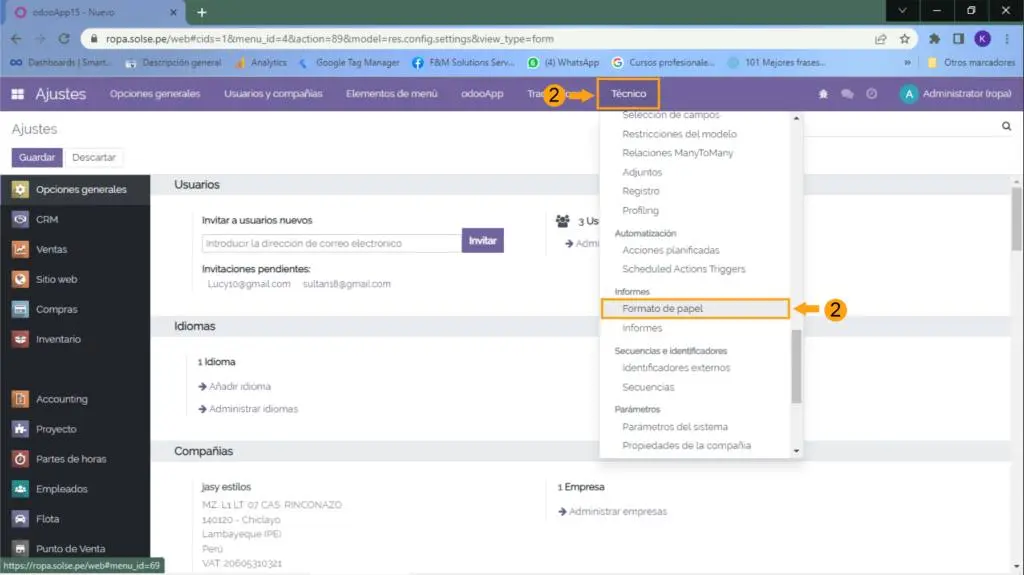Open the Técnico menu
Viewport: 1024px width, 575px height.
[628, 94]
